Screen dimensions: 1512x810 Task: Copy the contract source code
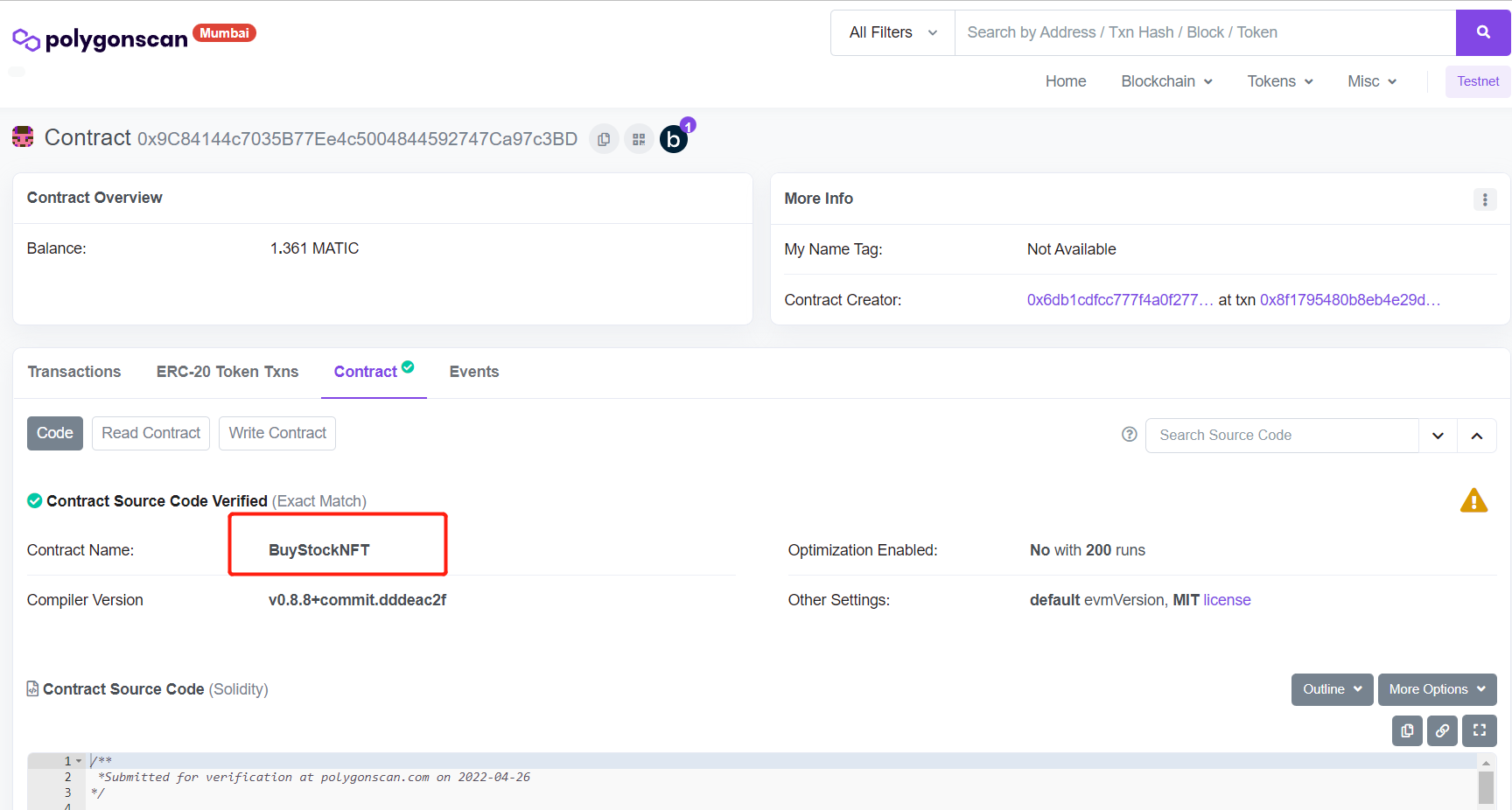pos(1407,730)
